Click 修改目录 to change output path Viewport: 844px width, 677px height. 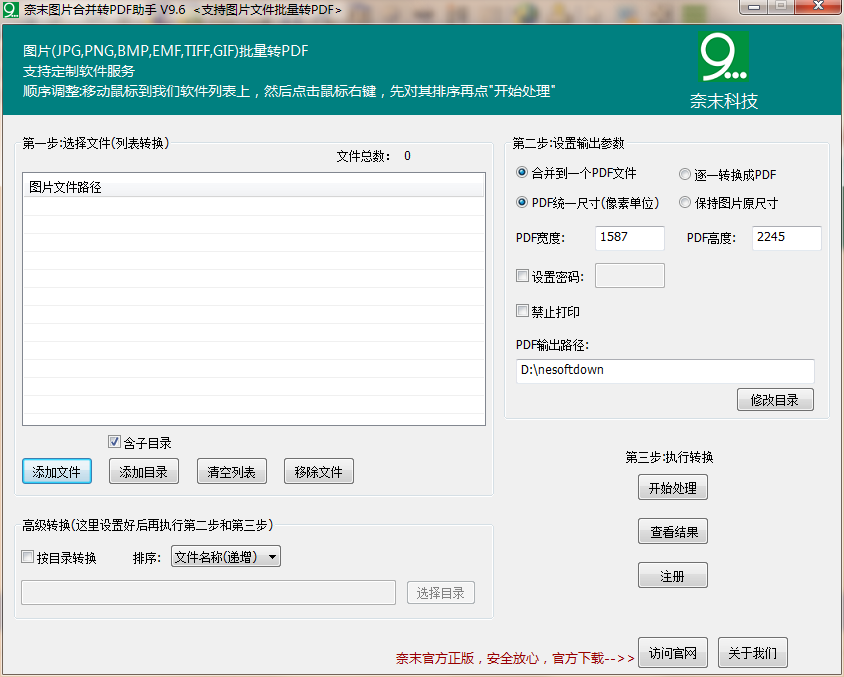tap(775, 399)
